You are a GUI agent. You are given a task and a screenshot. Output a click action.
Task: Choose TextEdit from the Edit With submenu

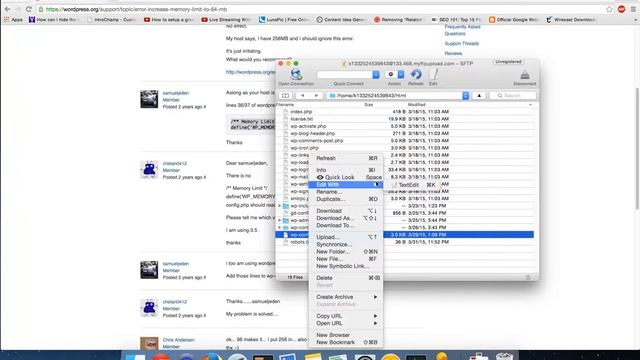[413, 185]
